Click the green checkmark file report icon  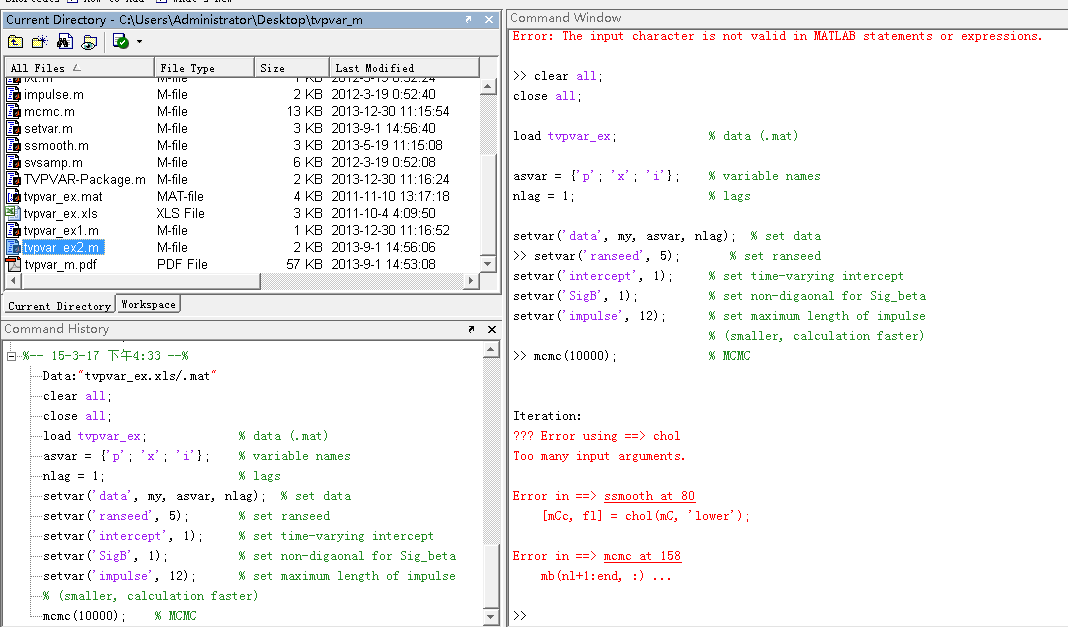[120, 41]
